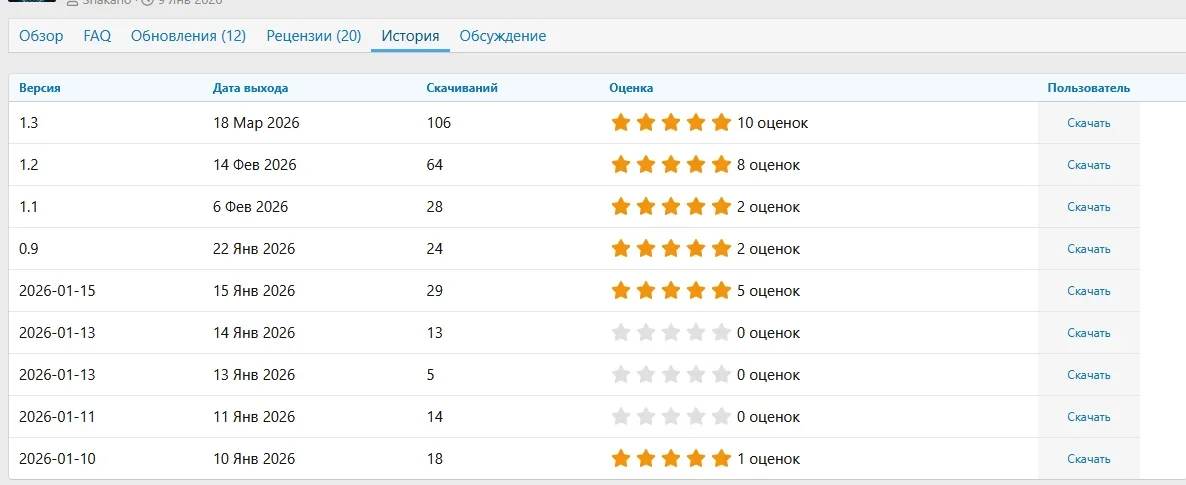The height and width of the screenshot is (485, 1186).
Task: Click the Пользователь column header
Action: click(1088, 88)
